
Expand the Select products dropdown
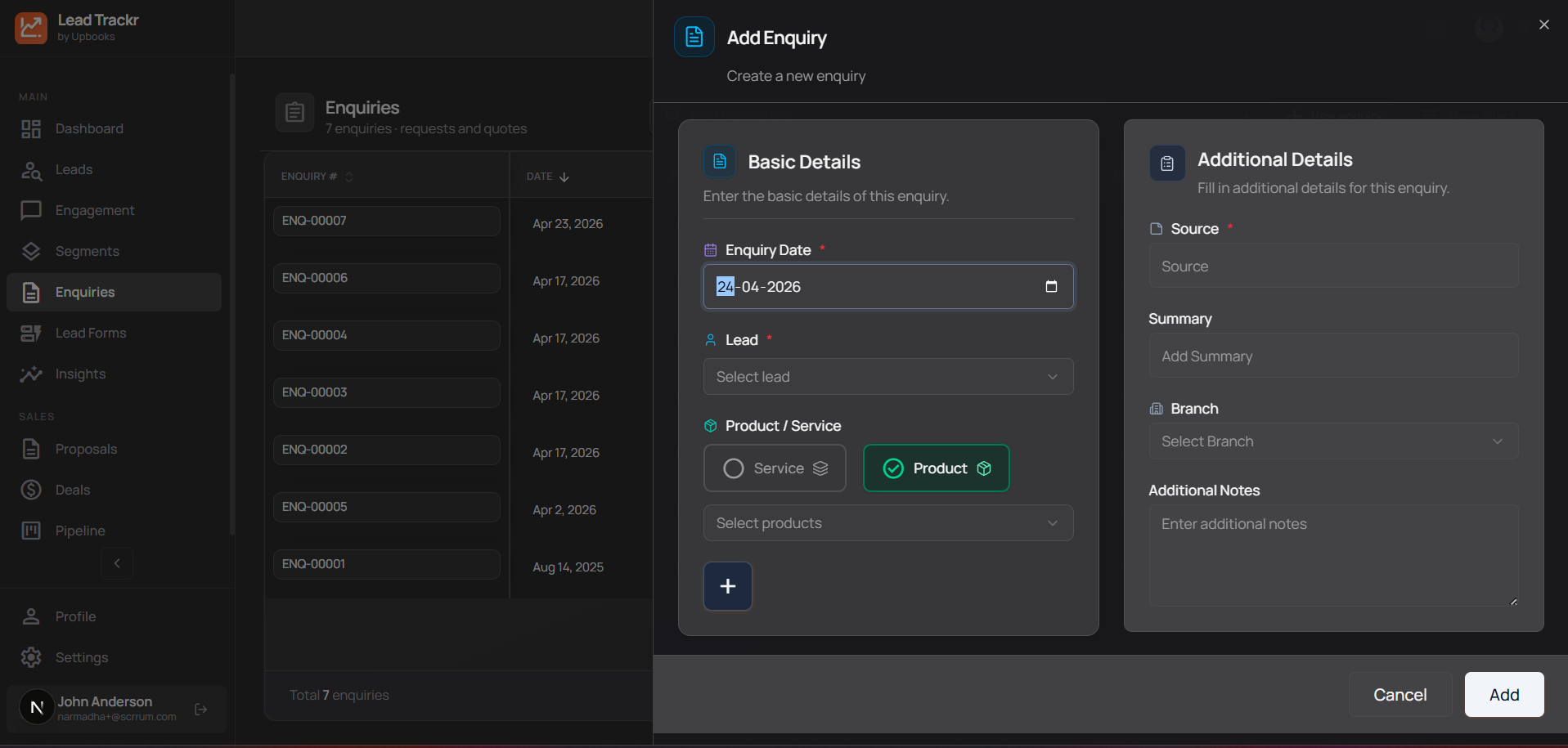[x=887, y=523]
